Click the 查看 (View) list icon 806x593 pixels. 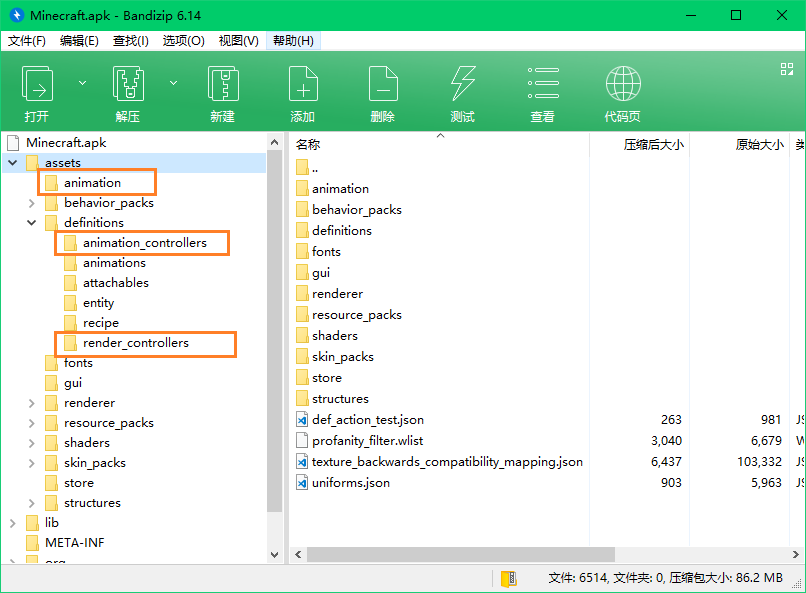(543, 83)
